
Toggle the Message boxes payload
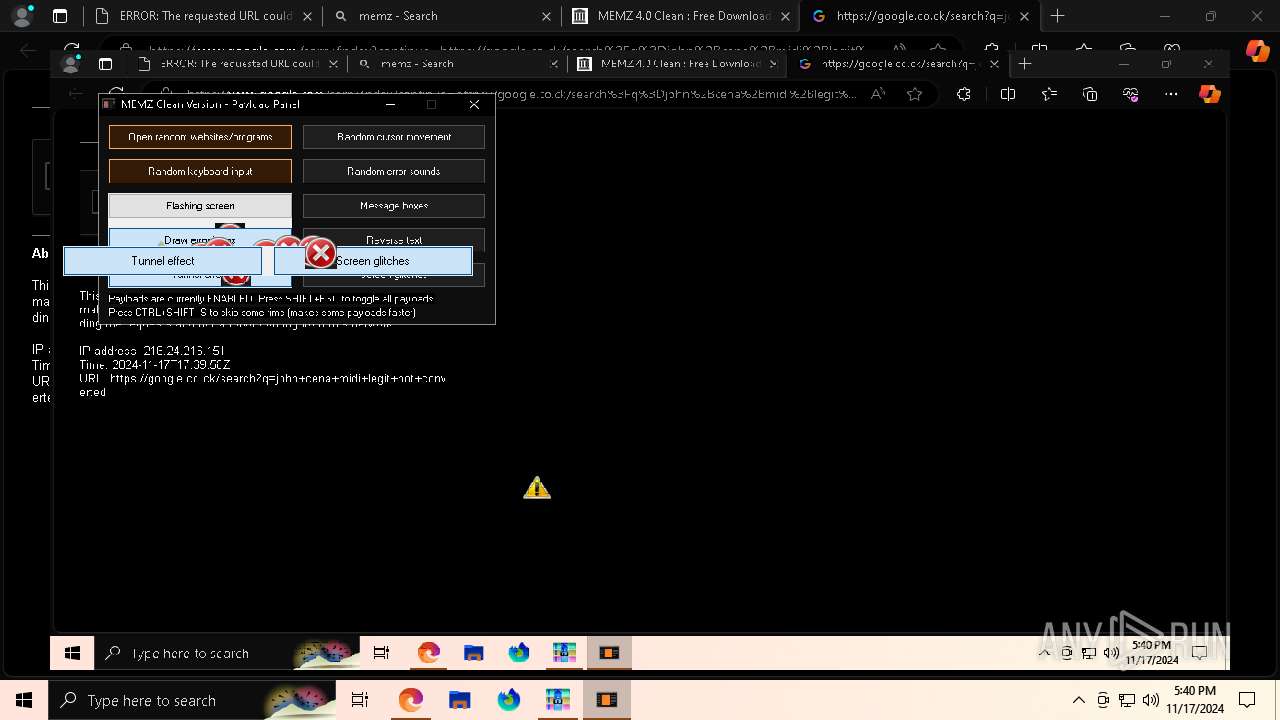click(394, 205)
